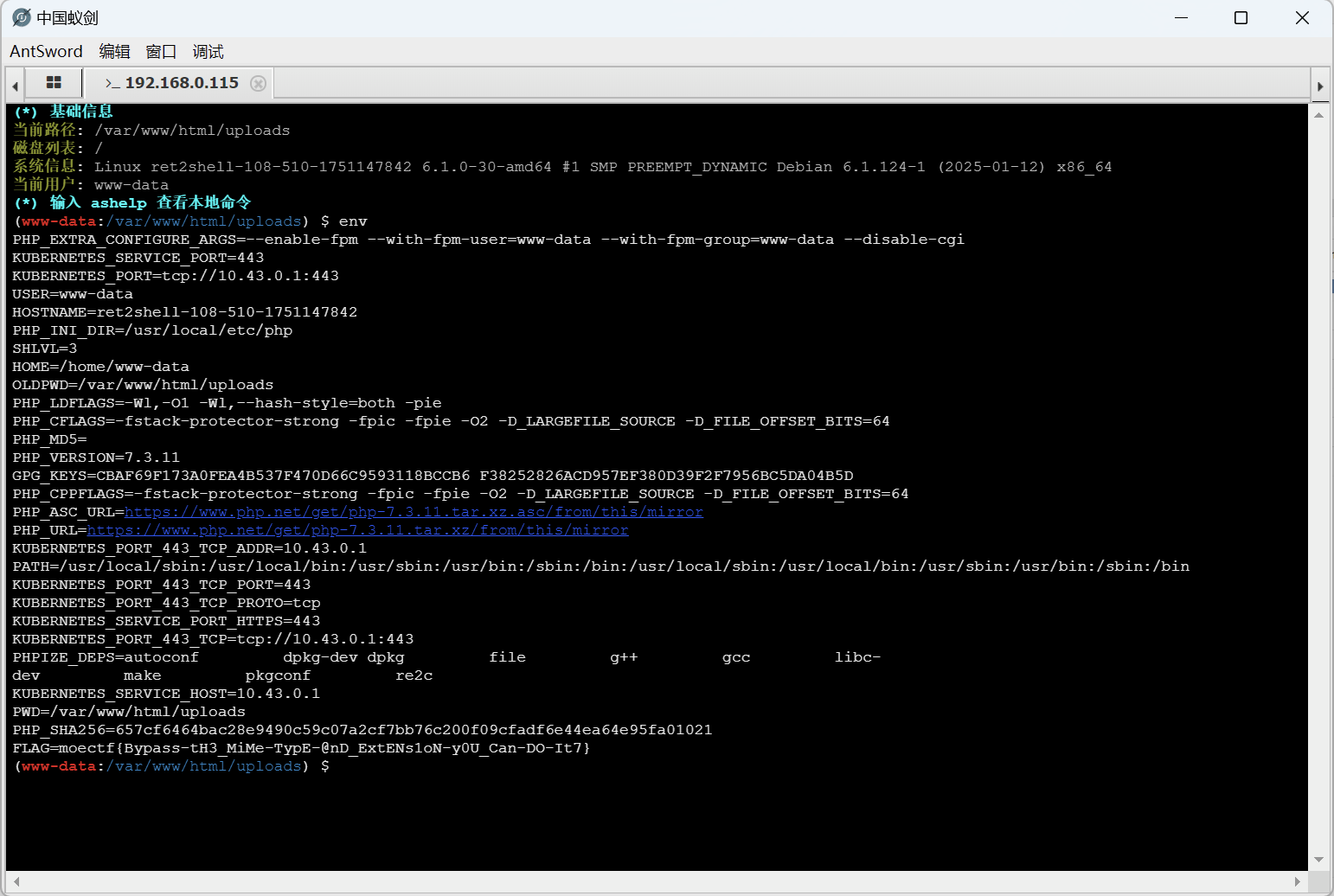
Task: Minimize the 中国蚁剑 window
Action: [x=1182, y=17]
